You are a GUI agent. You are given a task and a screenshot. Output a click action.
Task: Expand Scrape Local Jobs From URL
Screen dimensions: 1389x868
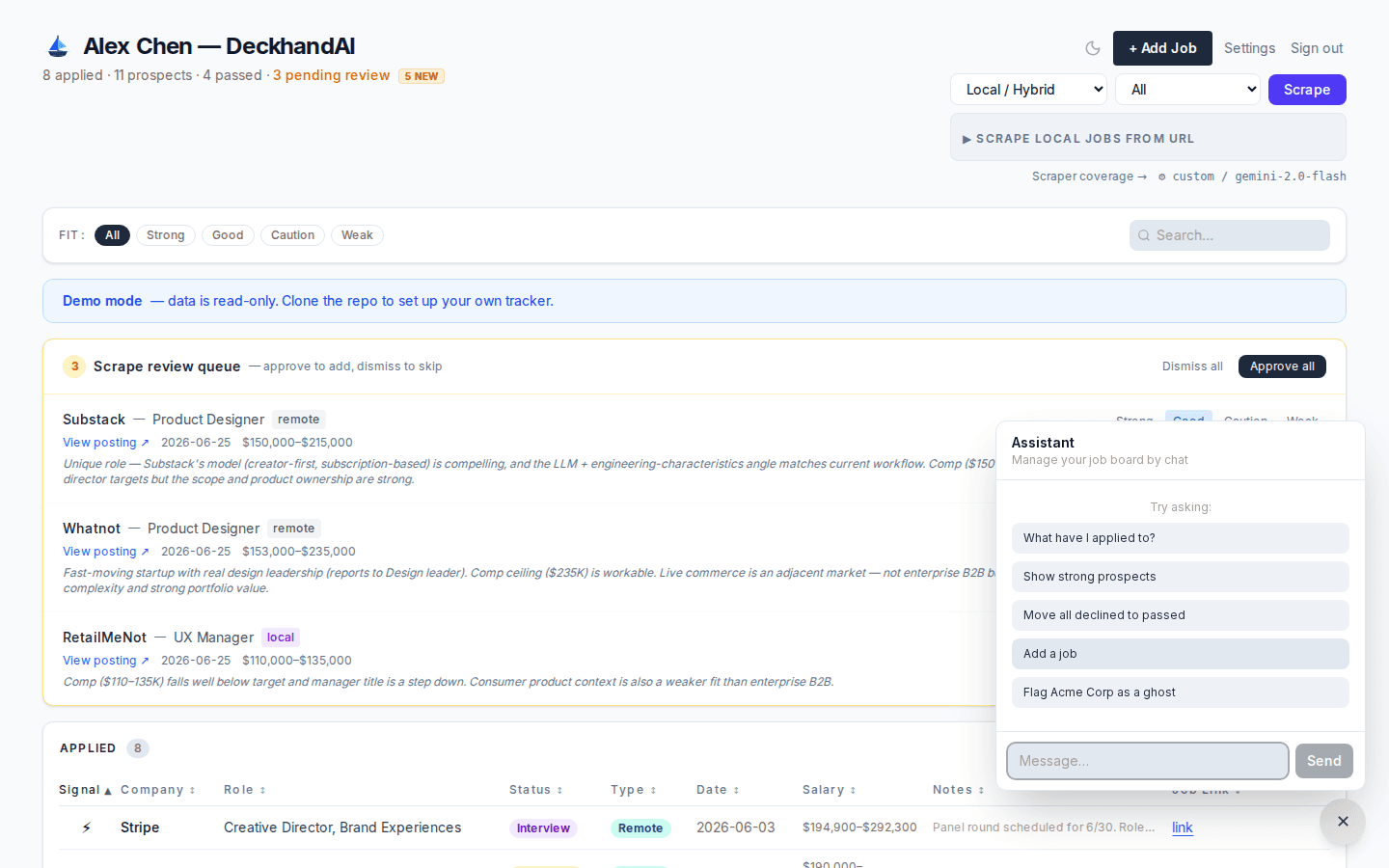click(1148, 138)
